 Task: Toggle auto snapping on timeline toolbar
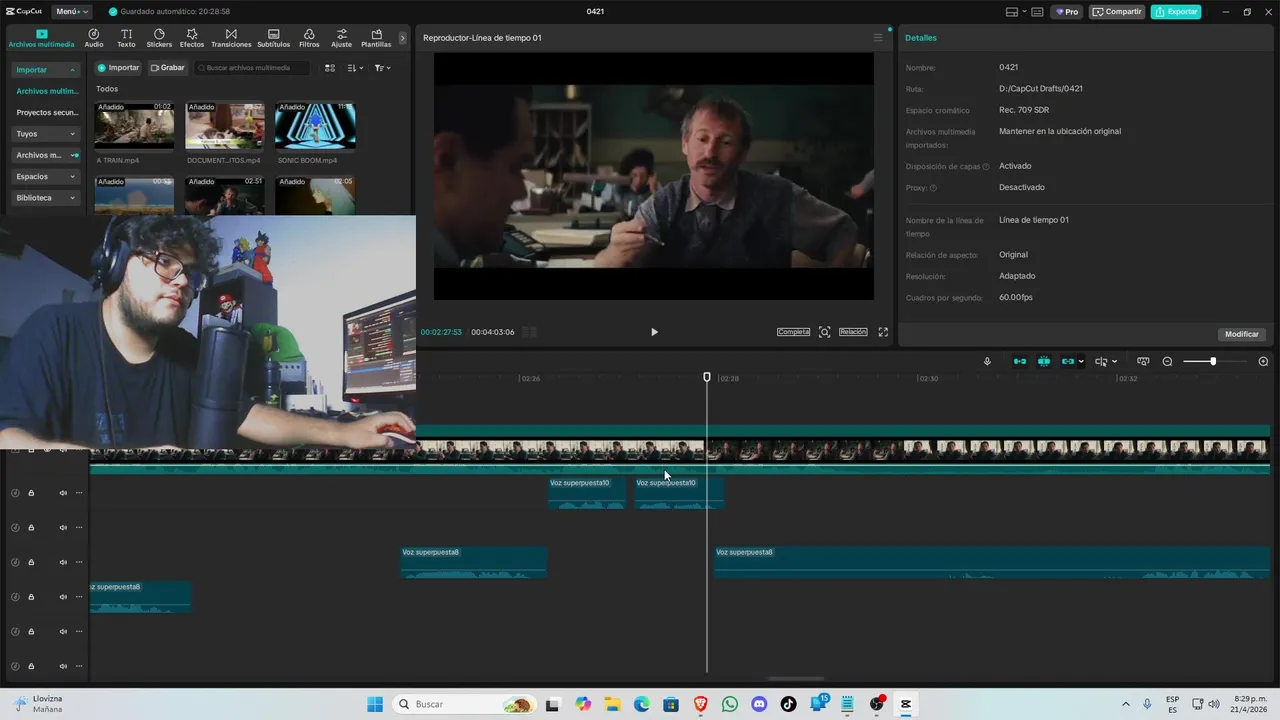coord(1044,361)
